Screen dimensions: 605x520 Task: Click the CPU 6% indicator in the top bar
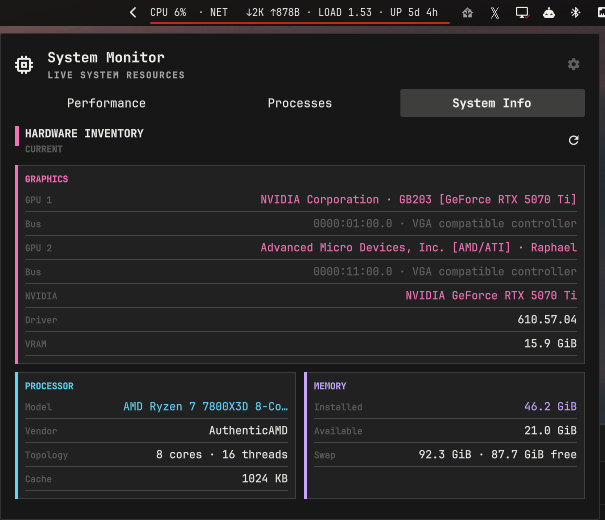[168, 12]
